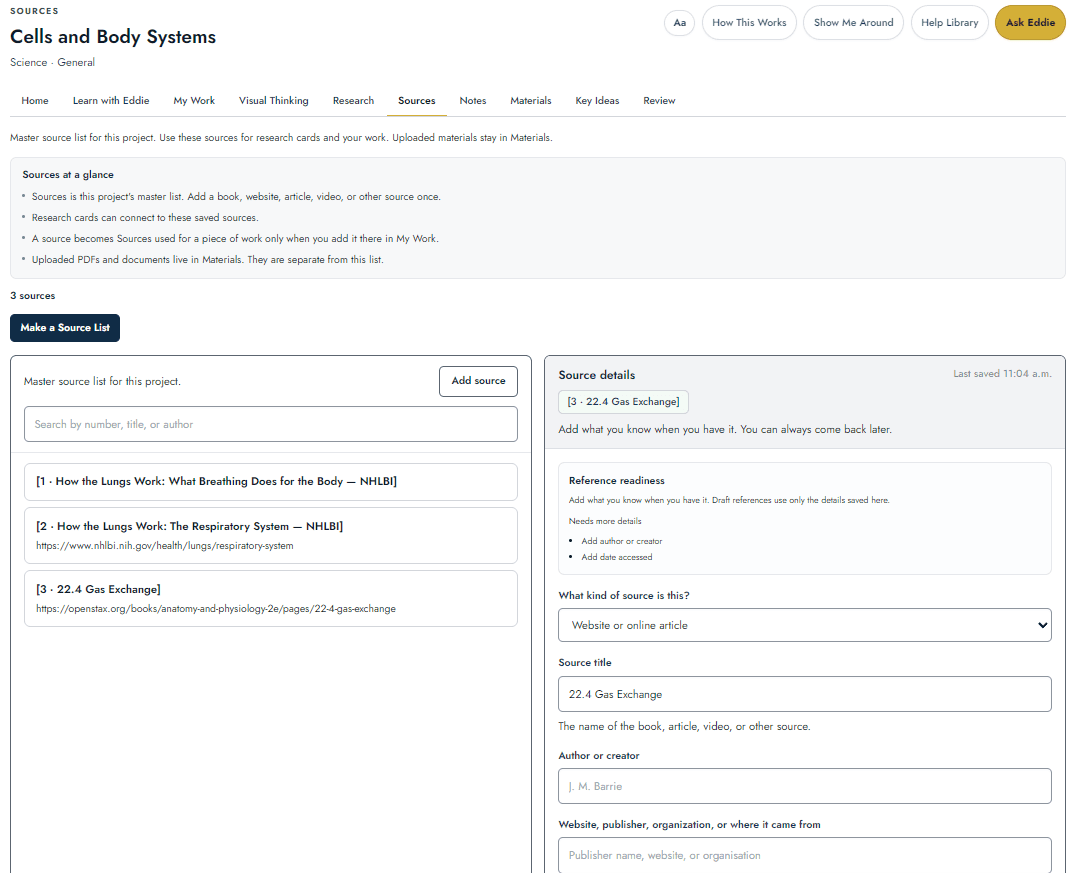1082x873 pixels.
Task: Open the Help Library
Action: (x=950, y=23)
